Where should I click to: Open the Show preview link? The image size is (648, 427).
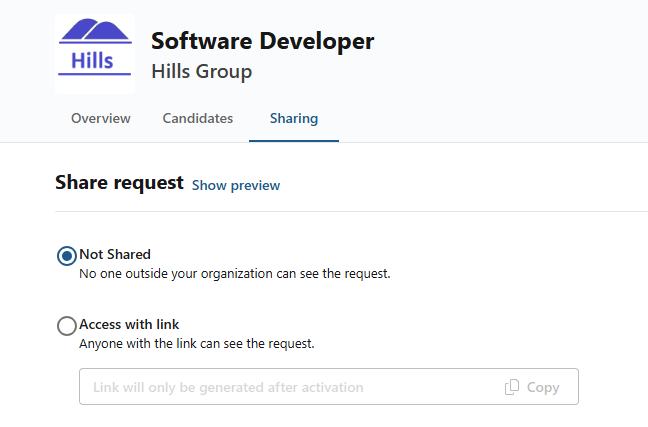point(236,185)
